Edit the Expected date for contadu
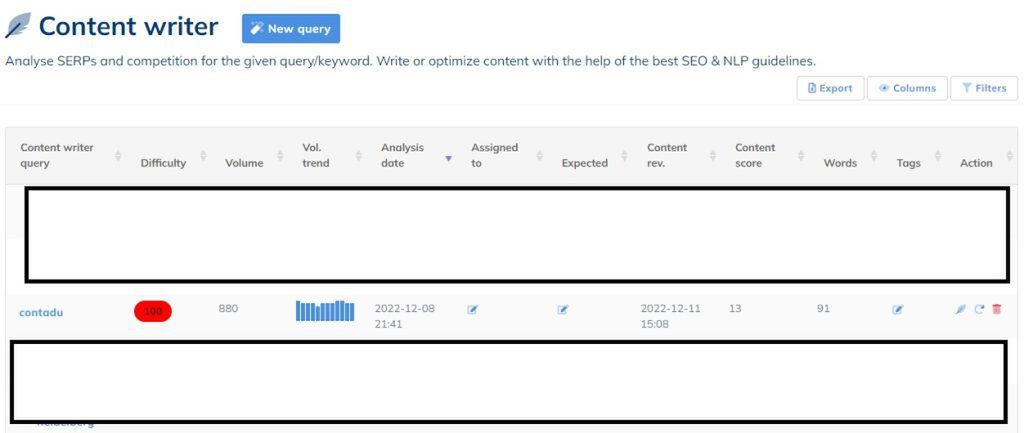Viewport: 1024px width, 433px height. pyautogui.click(x=562, y=310)
